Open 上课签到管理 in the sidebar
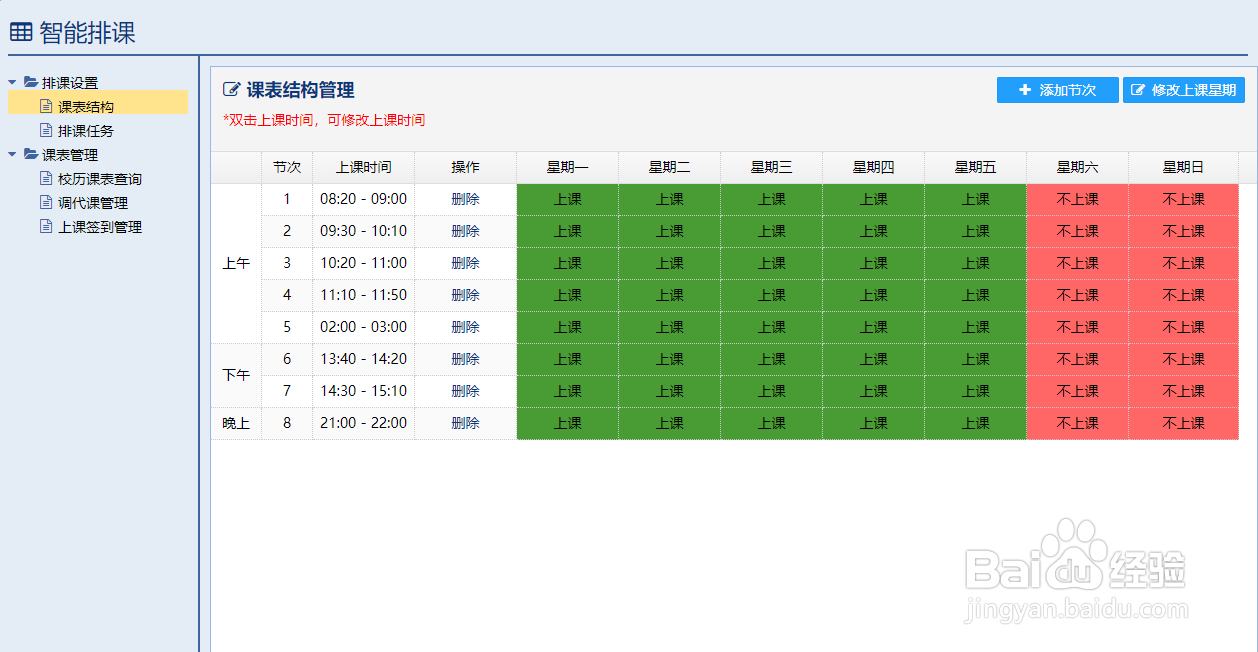 (100, 227)
